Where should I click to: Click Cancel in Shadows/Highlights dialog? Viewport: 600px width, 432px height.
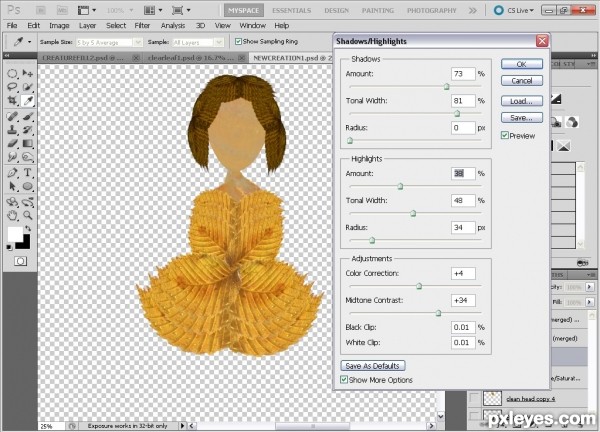[522, 81]
